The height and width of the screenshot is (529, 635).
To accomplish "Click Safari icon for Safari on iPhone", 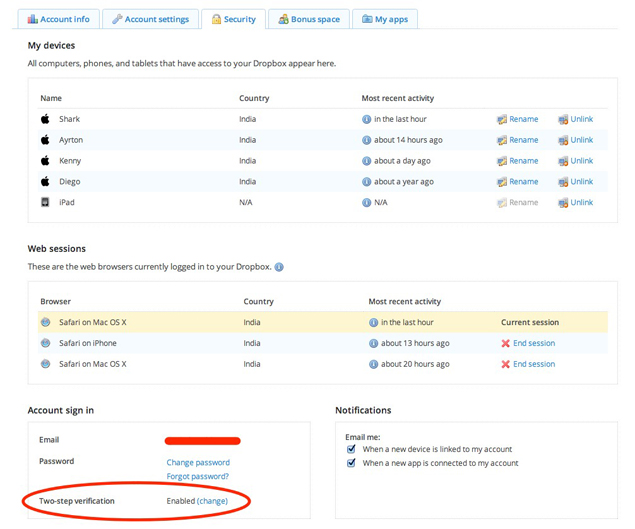I will pyautogui.click(x=46, y=343).
